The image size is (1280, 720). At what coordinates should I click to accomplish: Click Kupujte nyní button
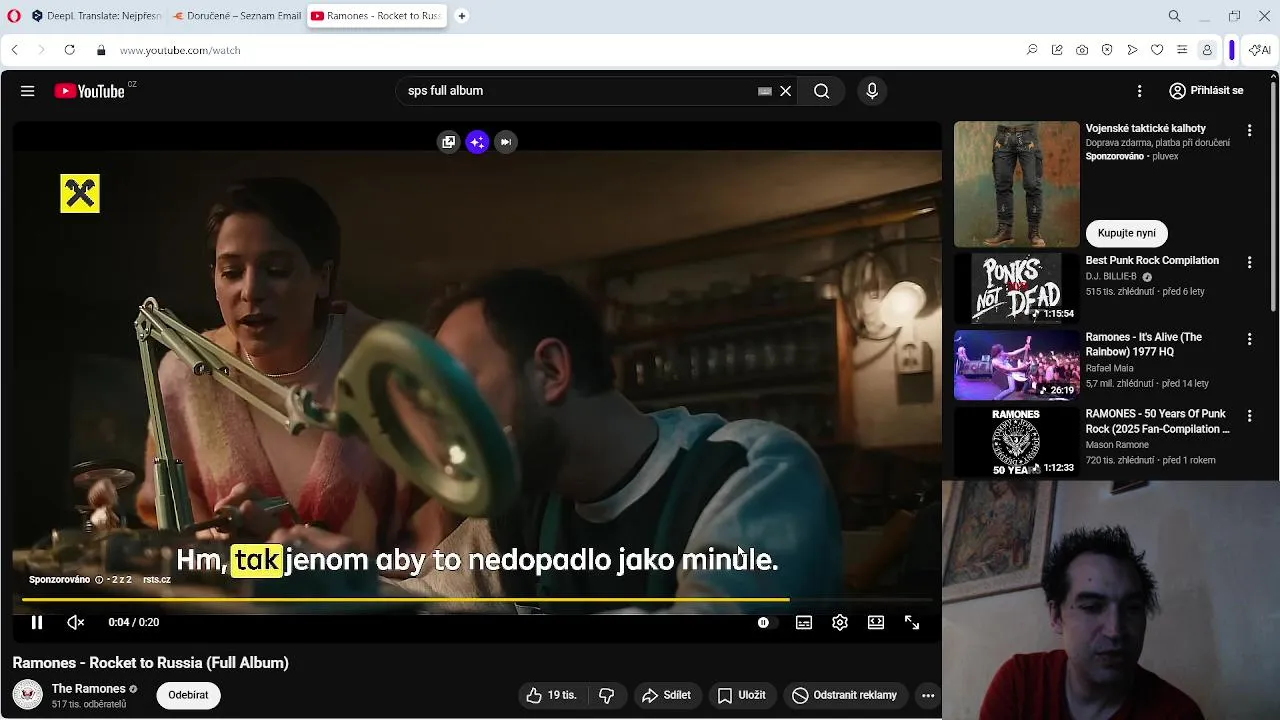pyautogui.click(x=1127, y=233)
